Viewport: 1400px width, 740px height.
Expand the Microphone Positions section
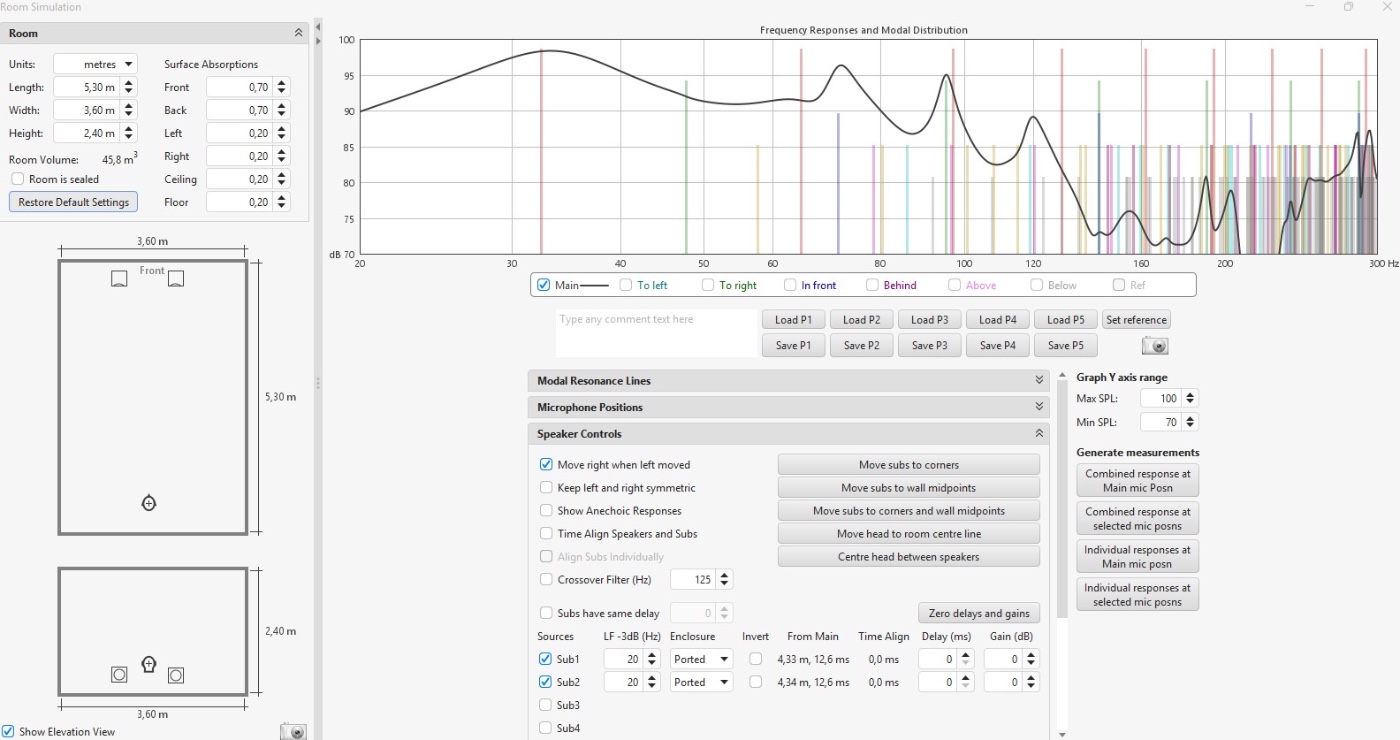[1039, 408]
